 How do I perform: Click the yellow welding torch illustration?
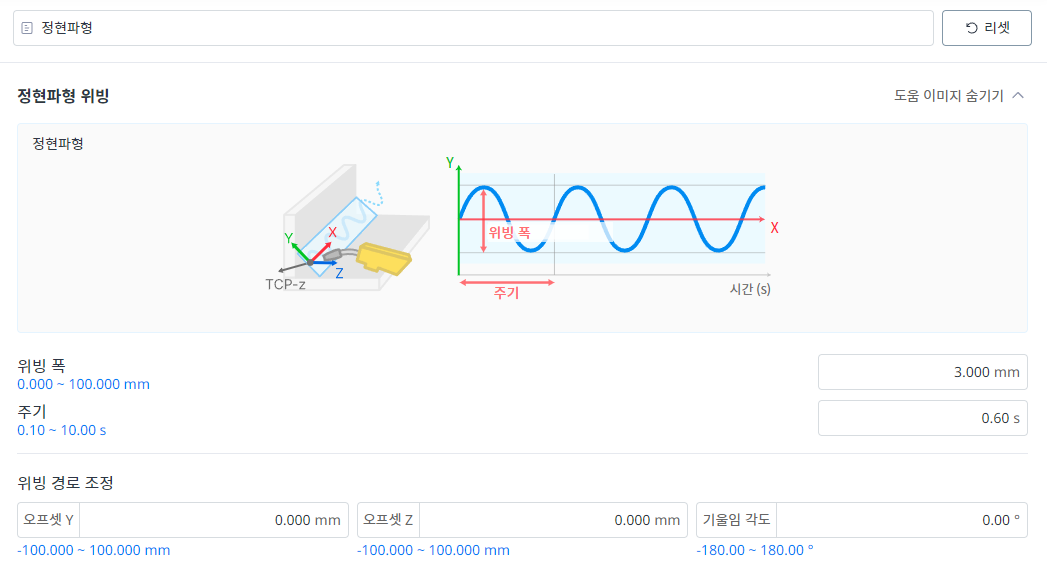point(383,258)
